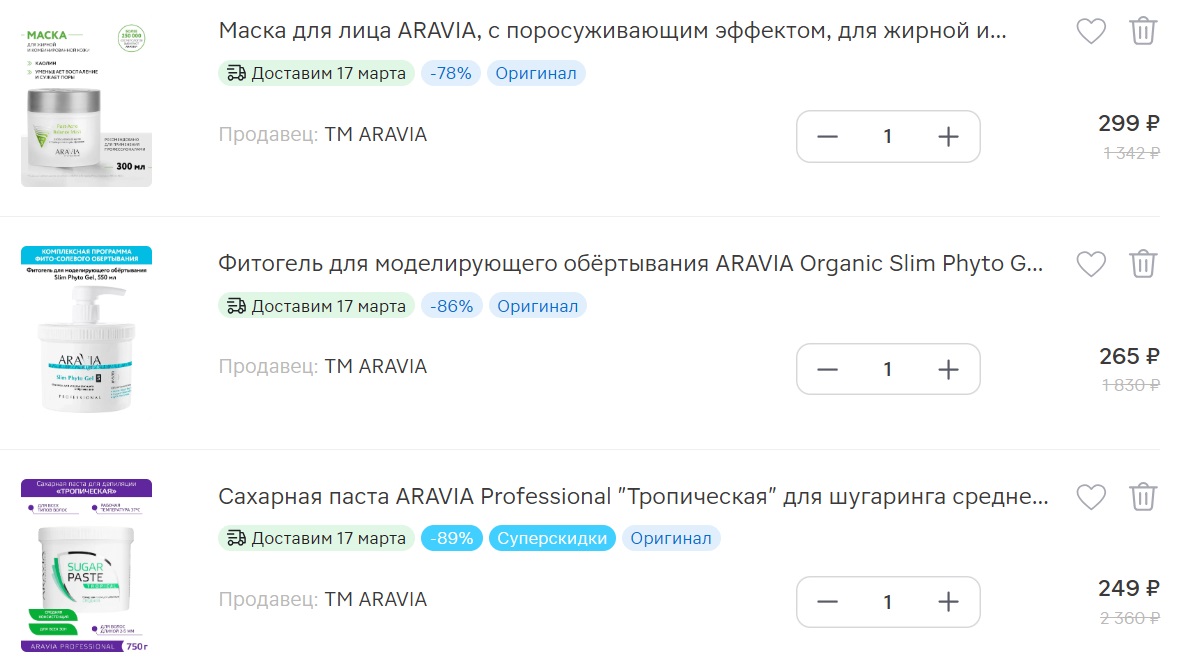This screenshot has height=668, width=1187.
Task: Add tropical sugar paste to favorites
Action: 1090,497
